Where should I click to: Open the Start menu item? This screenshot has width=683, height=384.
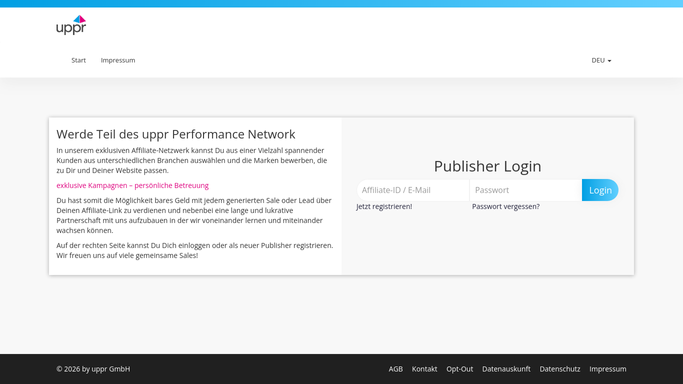tap(78, 60)
